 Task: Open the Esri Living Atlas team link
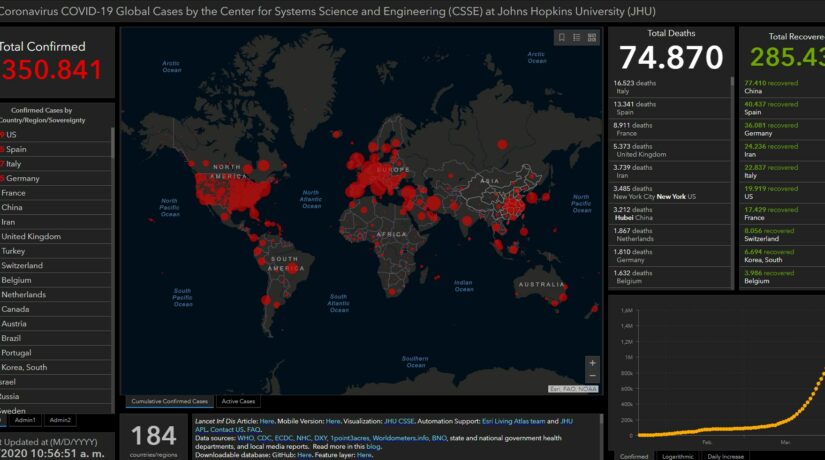pos(514,421)
